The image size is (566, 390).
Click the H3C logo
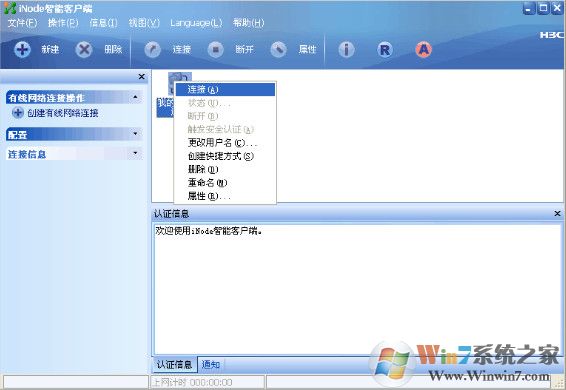(552, 35)
